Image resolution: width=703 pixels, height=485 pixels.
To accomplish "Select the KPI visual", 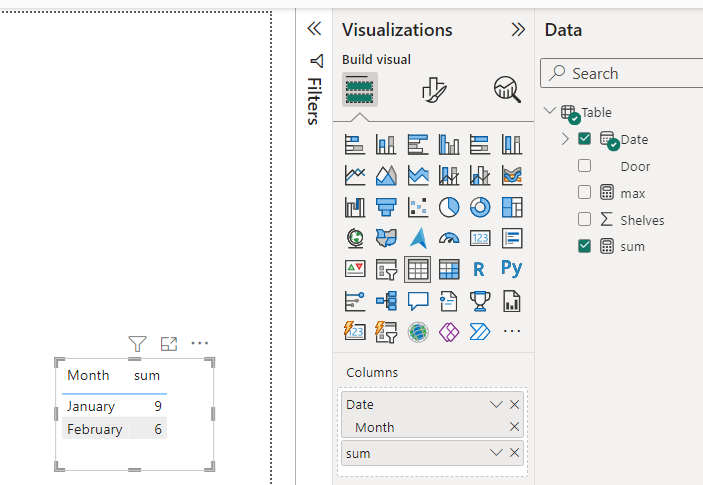I will (x=355, y=269).
